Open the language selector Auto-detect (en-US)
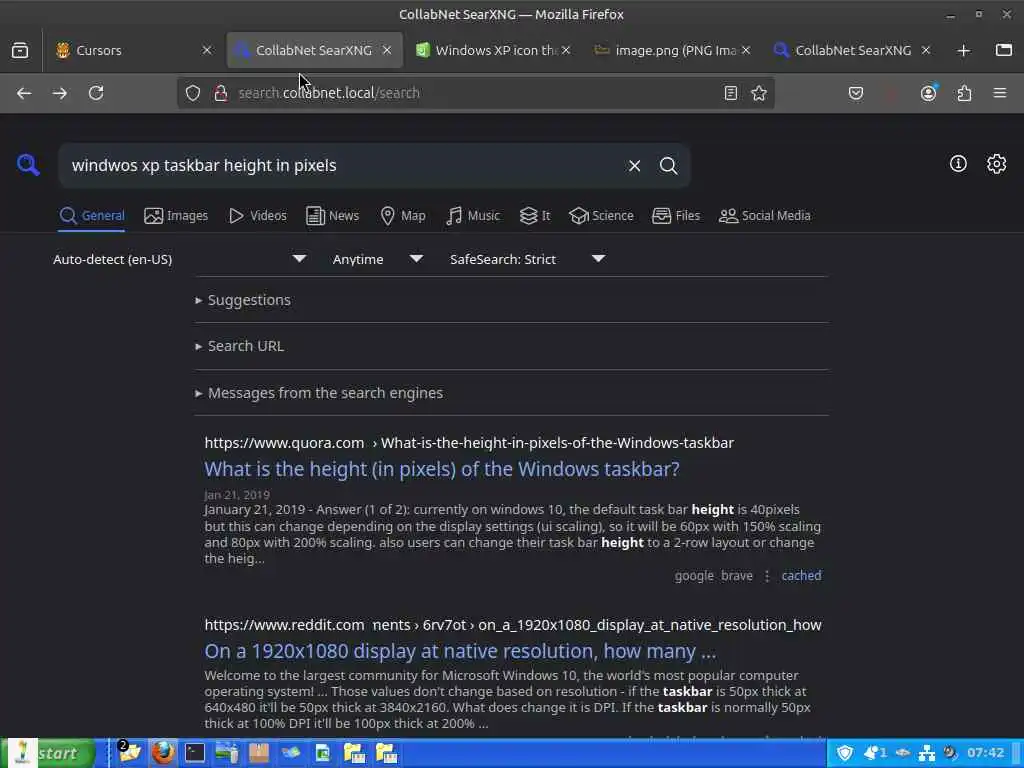This screenshot has width=1024, height=768. tap(180, 259)
